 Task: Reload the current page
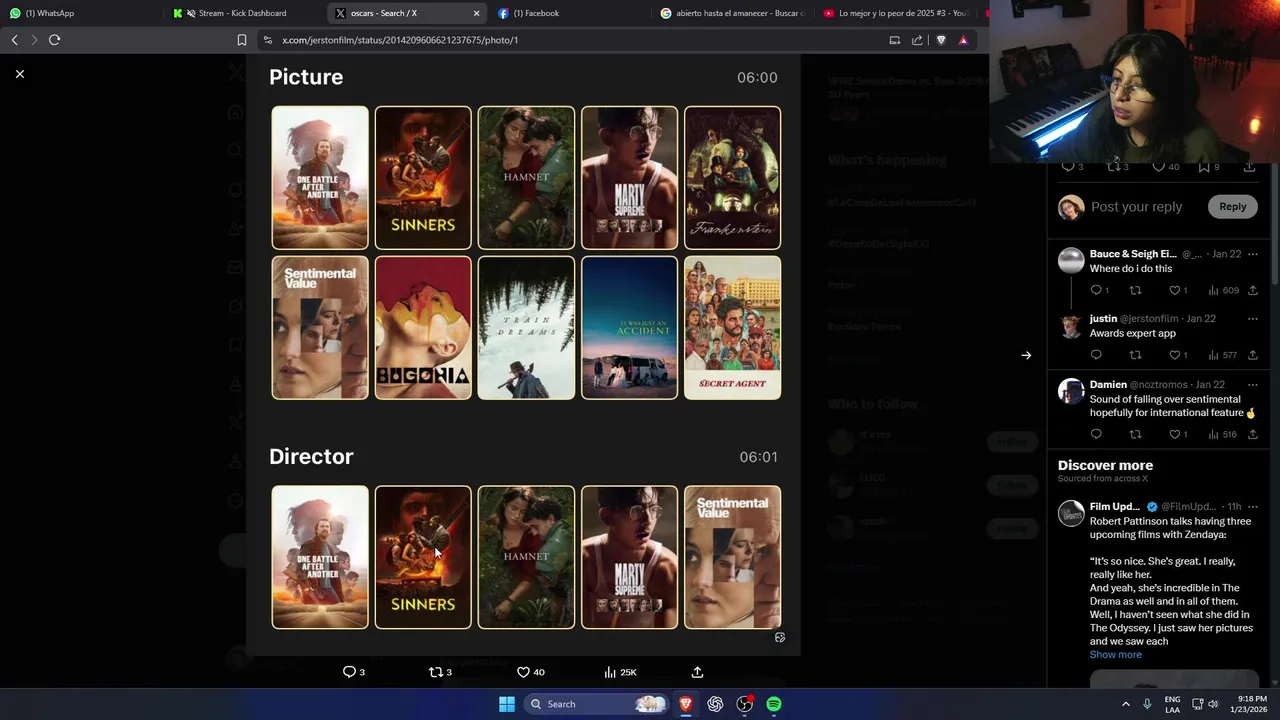pos(54,40)
